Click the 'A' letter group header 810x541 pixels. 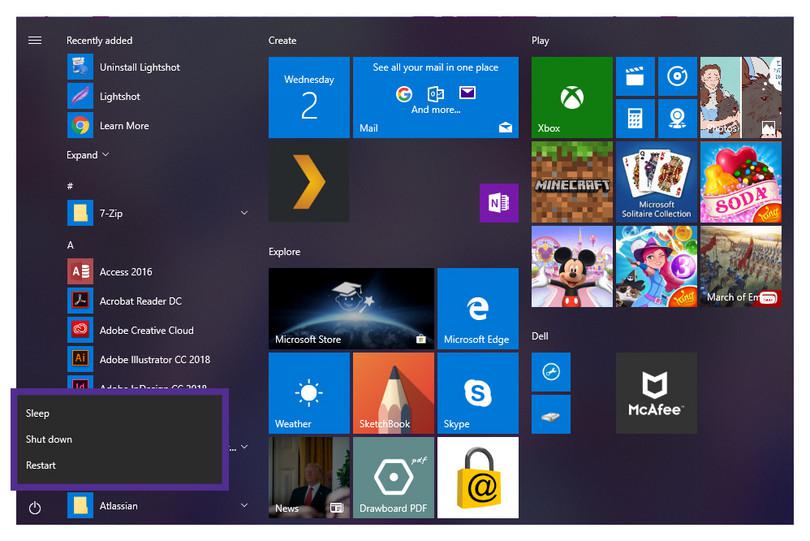point(70,245)
